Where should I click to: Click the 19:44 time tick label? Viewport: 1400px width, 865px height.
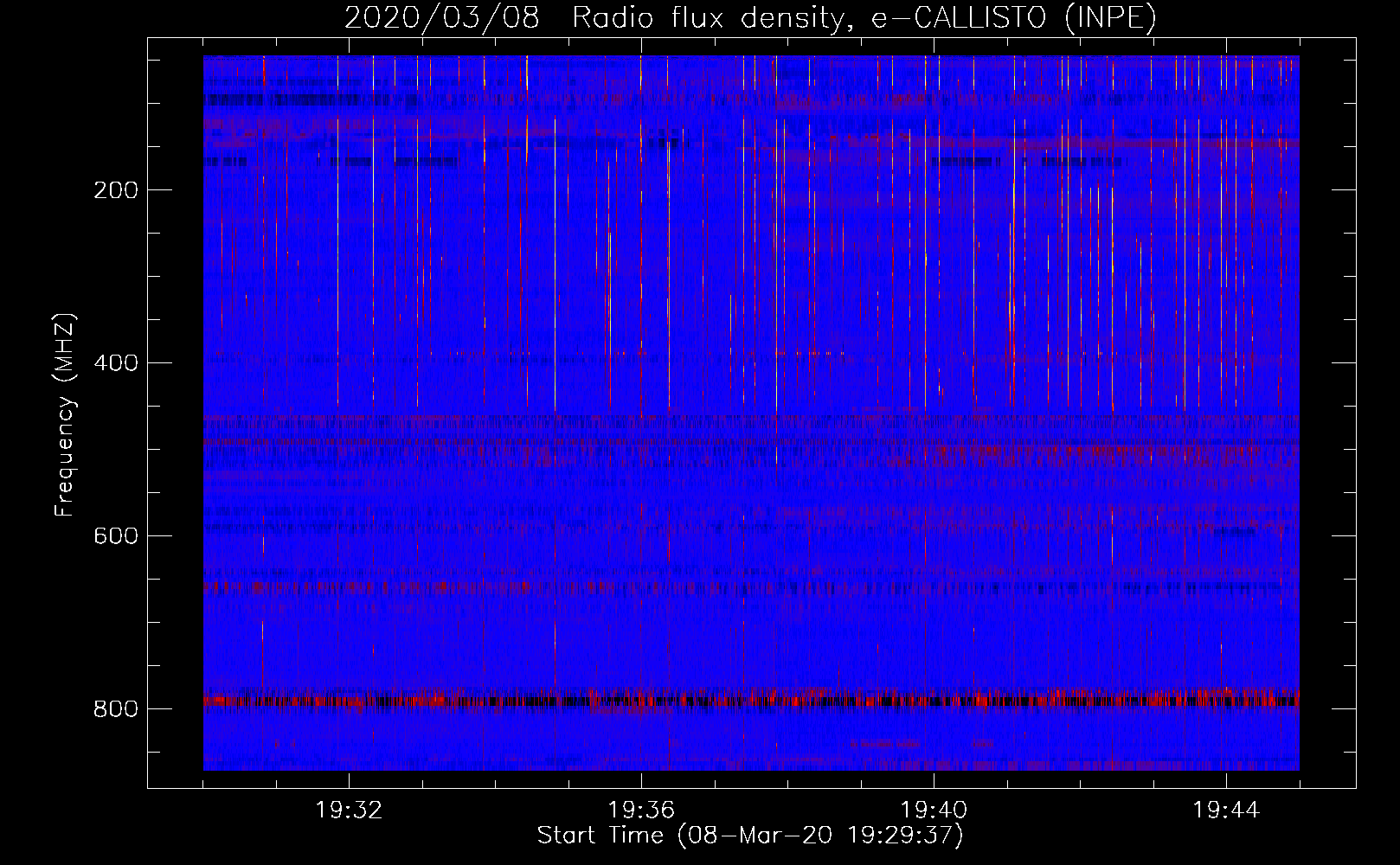coord(1226,811)
